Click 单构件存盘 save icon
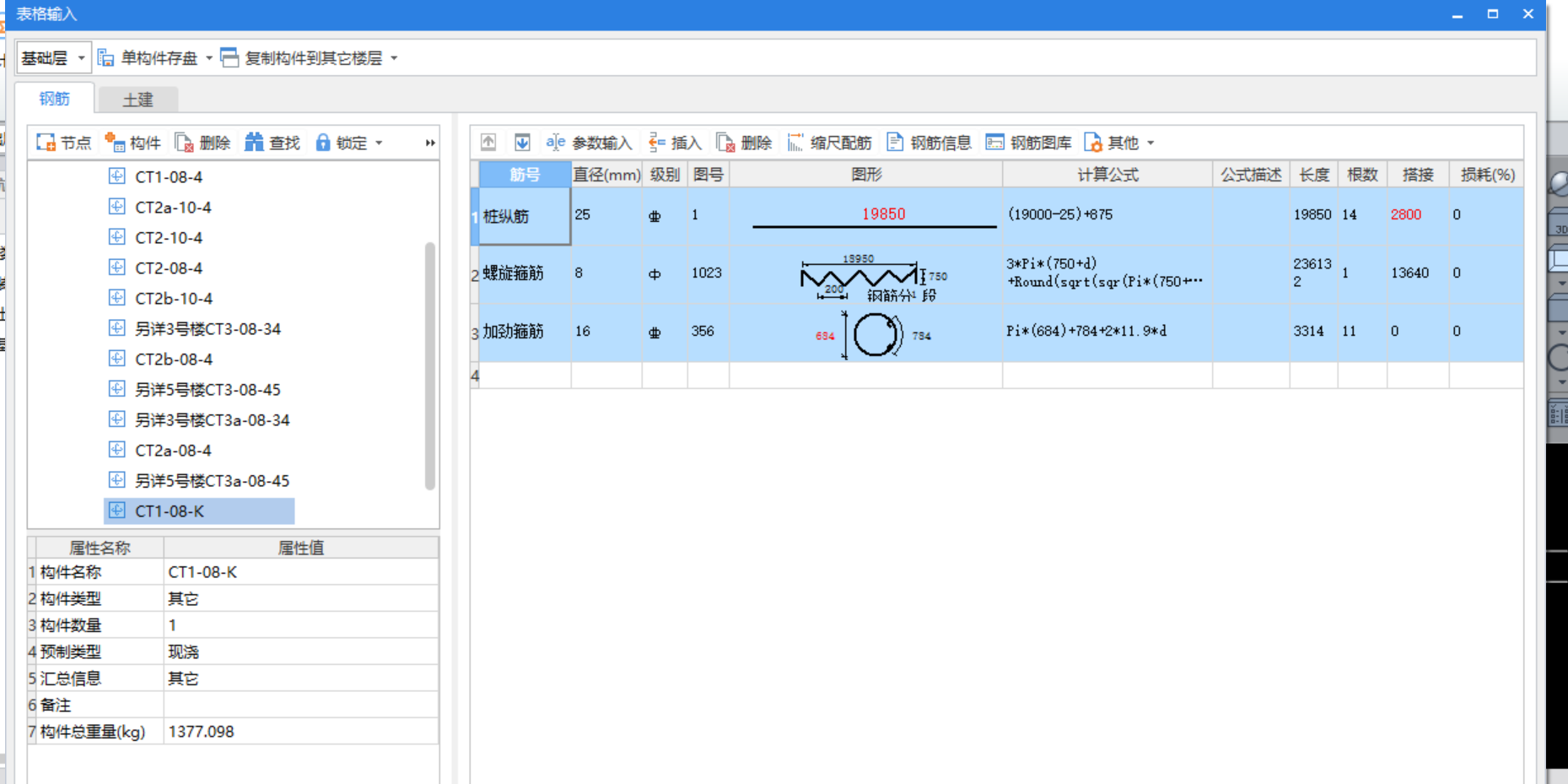The height and width of the screenshot is (784, 1568). pos(105,57)
